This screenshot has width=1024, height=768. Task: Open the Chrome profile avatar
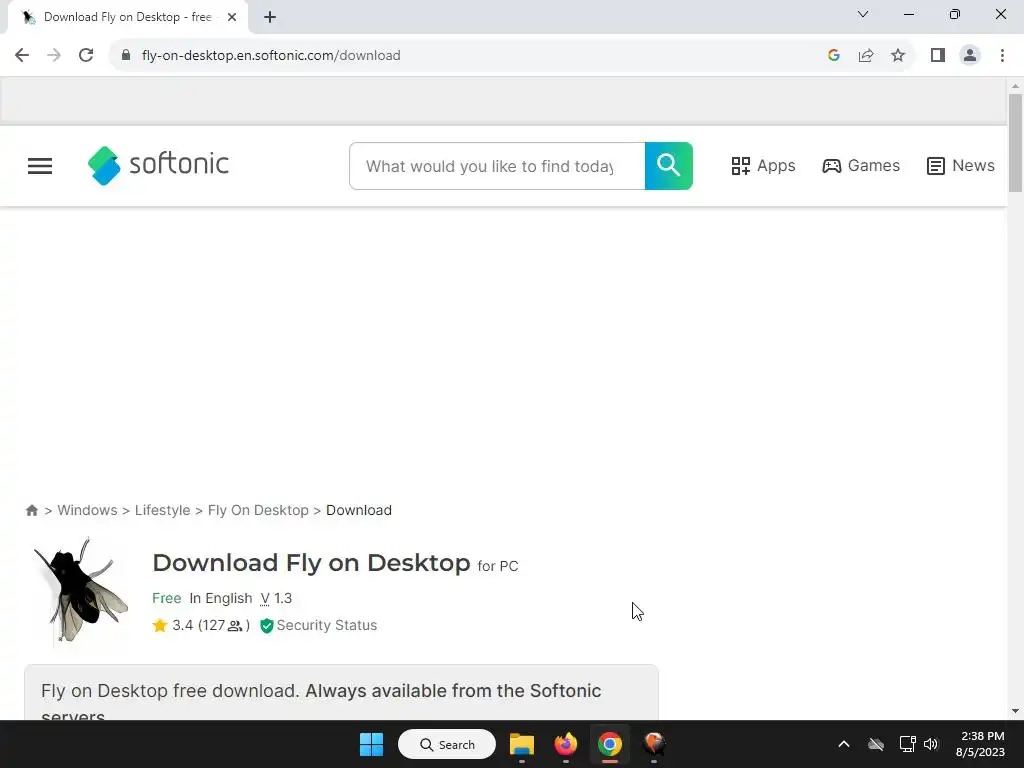coord(970,56)
